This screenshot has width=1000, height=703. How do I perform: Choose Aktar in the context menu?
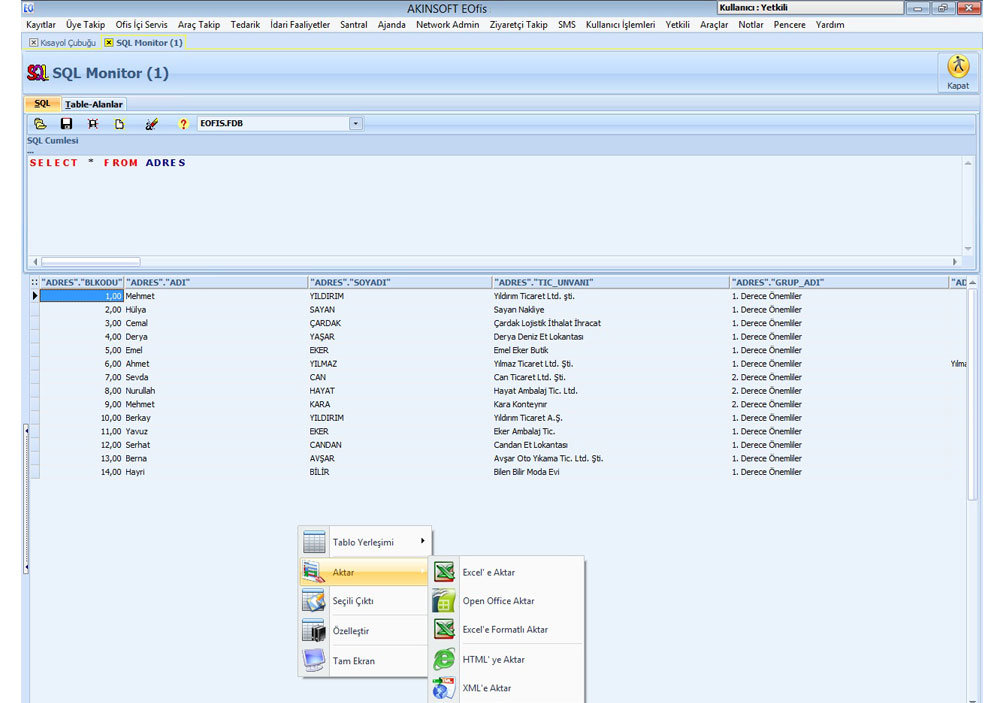(365, 572)
